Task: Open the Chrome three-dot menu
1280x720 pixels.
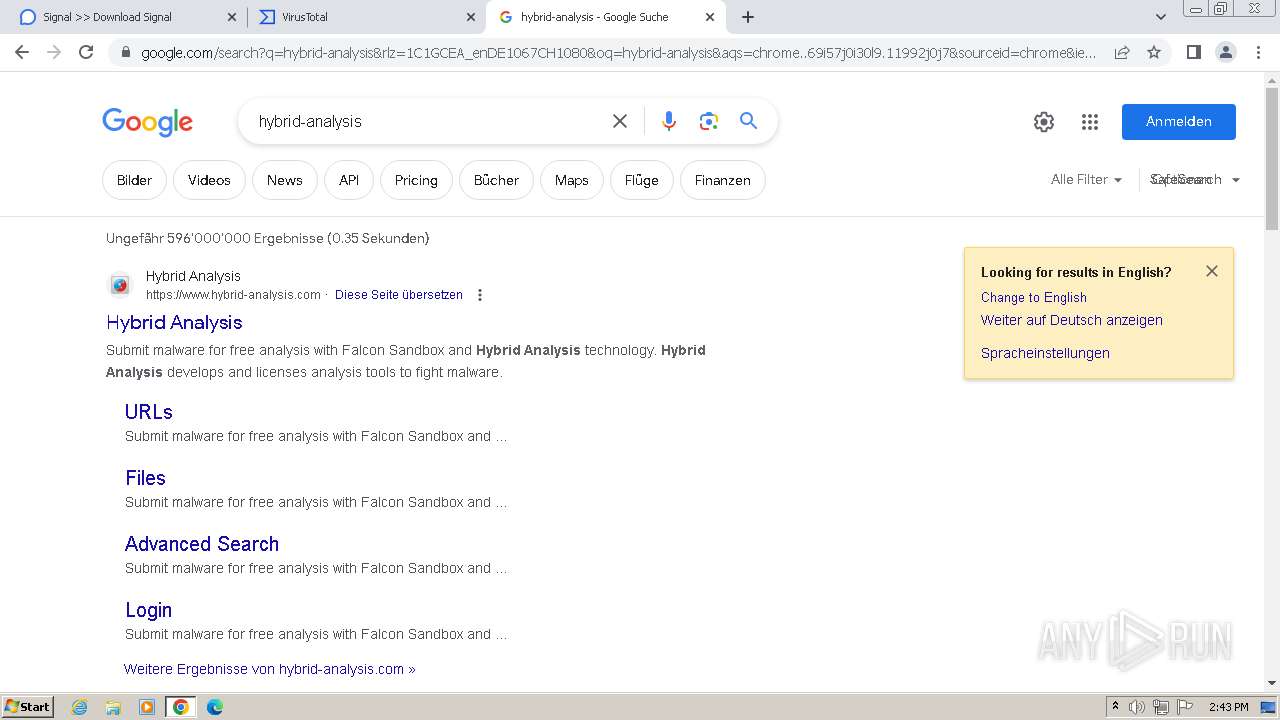Action: coord(1258,52)
